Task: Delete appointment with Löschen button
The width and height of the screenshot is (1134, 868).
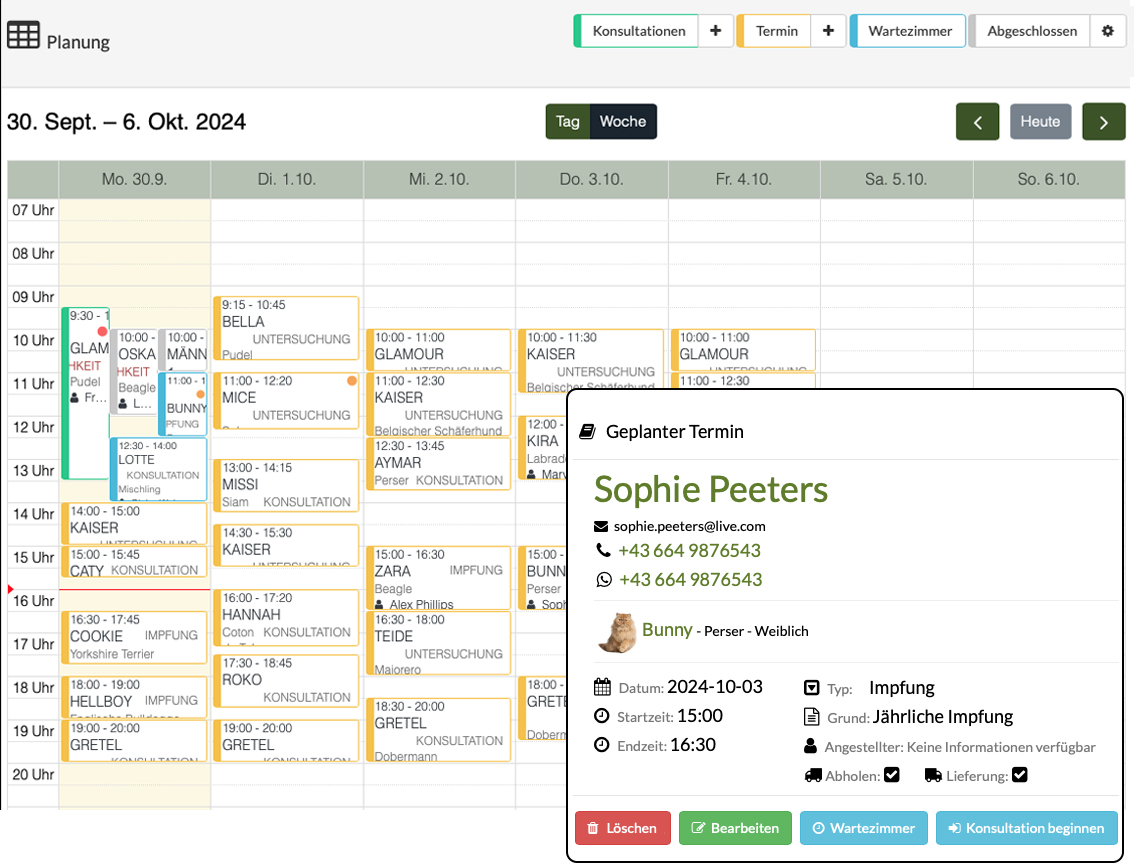Action: coord(623,828)
